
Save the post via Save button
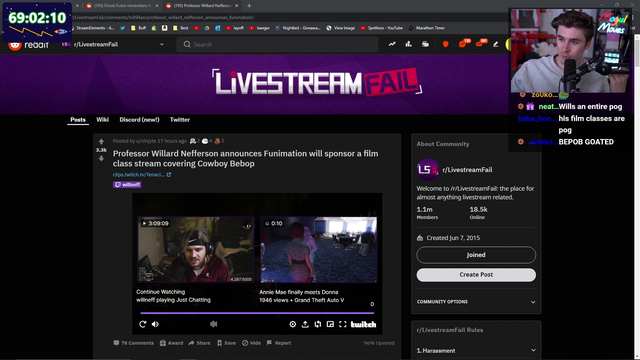[227, 343]
